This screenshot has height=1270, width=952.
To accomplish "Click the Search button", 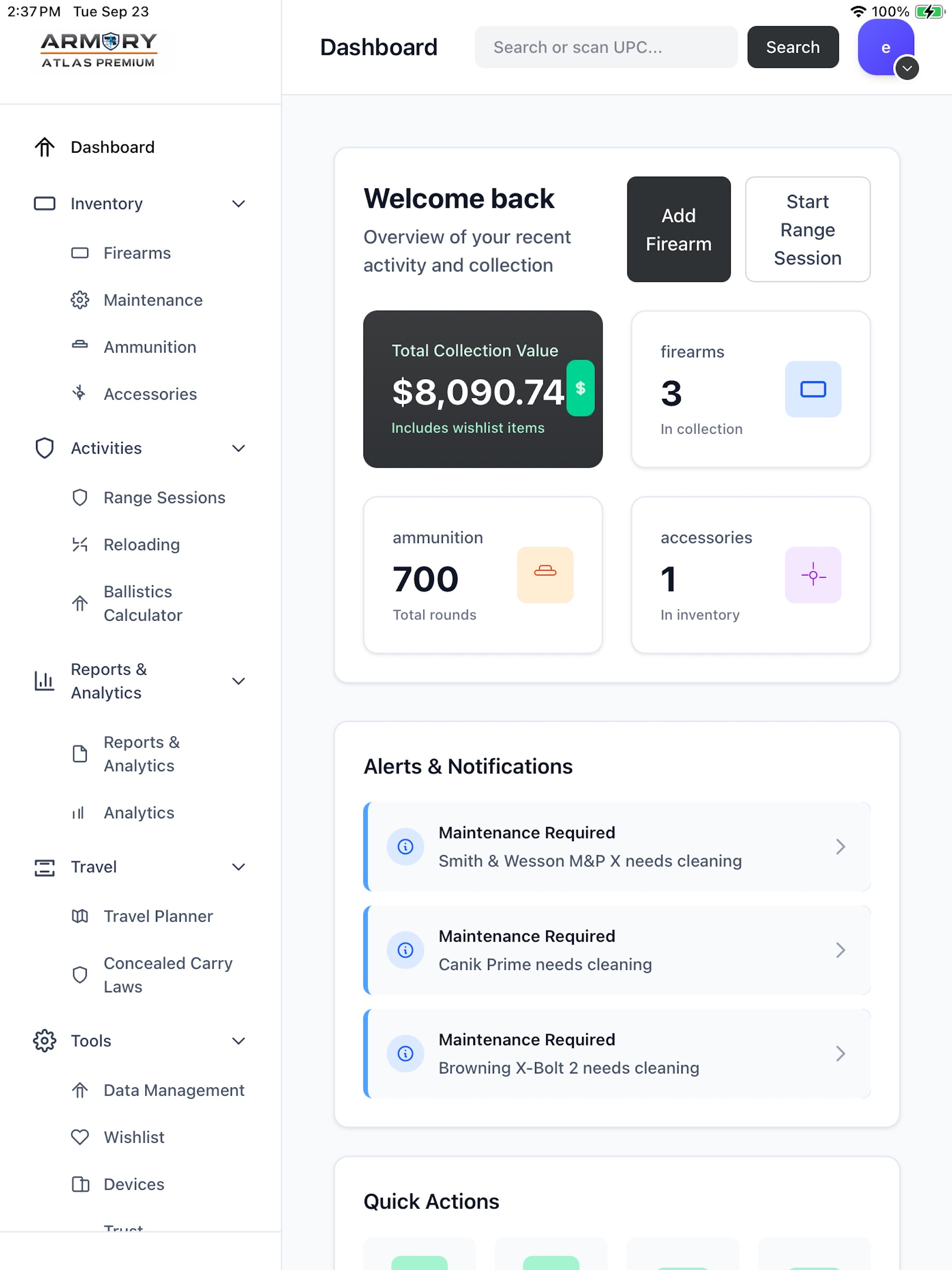I will (x=793, y=47).
